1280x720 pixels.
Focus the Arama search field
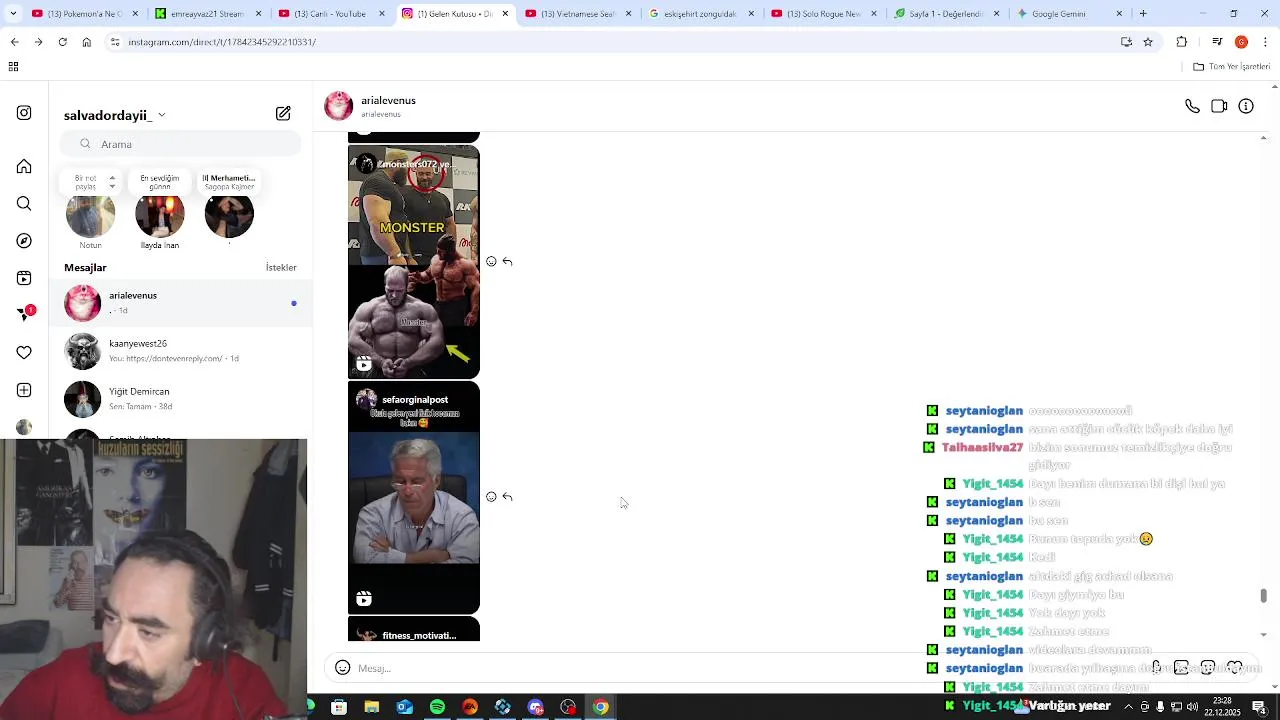click(x=180, y=144)
